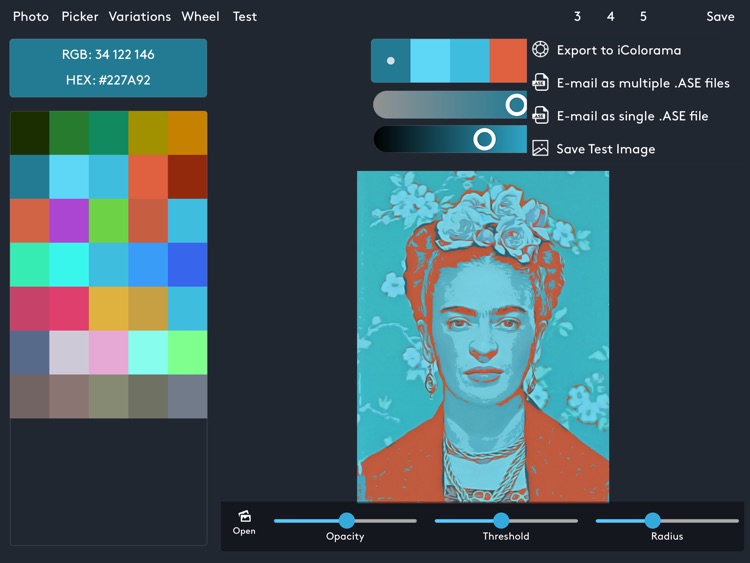This screenshot has height=563, width=750.
Task: Click E-mail as single .ASE file
Action: tap(632, 116)
